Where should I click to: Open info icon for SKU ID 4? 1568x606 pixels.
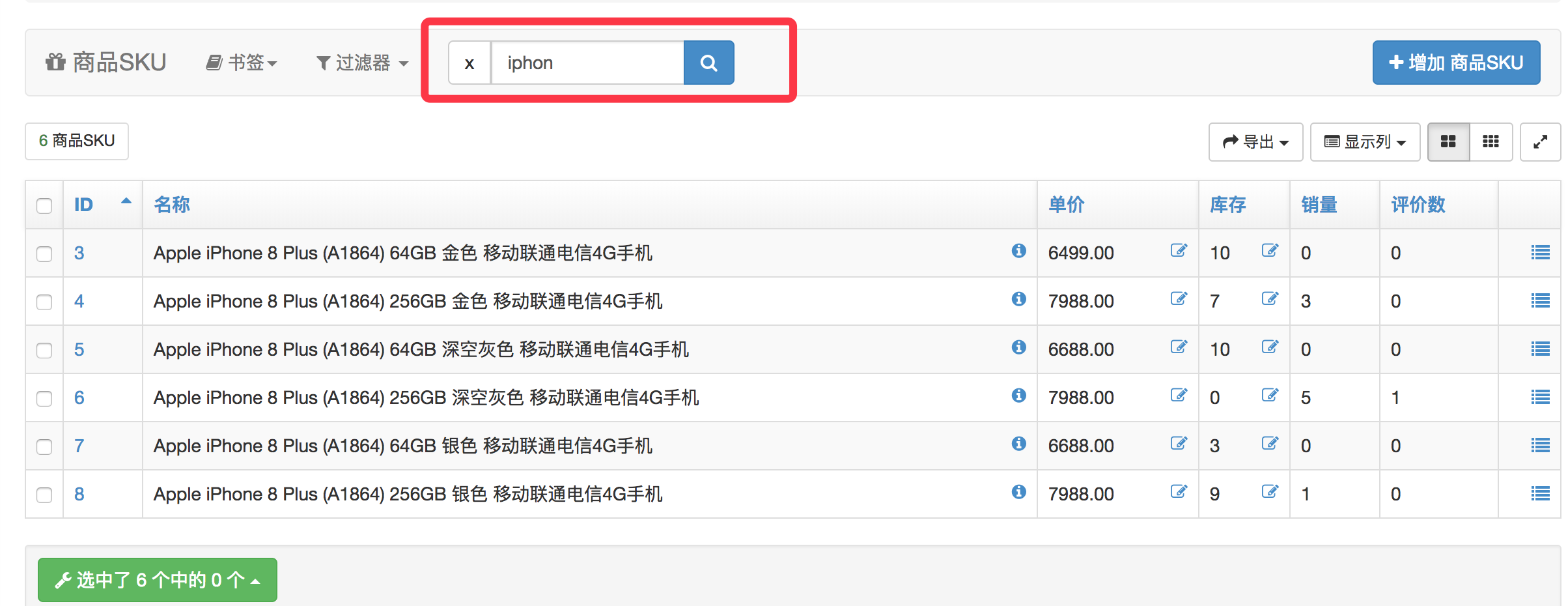(x=1019, y=299)
